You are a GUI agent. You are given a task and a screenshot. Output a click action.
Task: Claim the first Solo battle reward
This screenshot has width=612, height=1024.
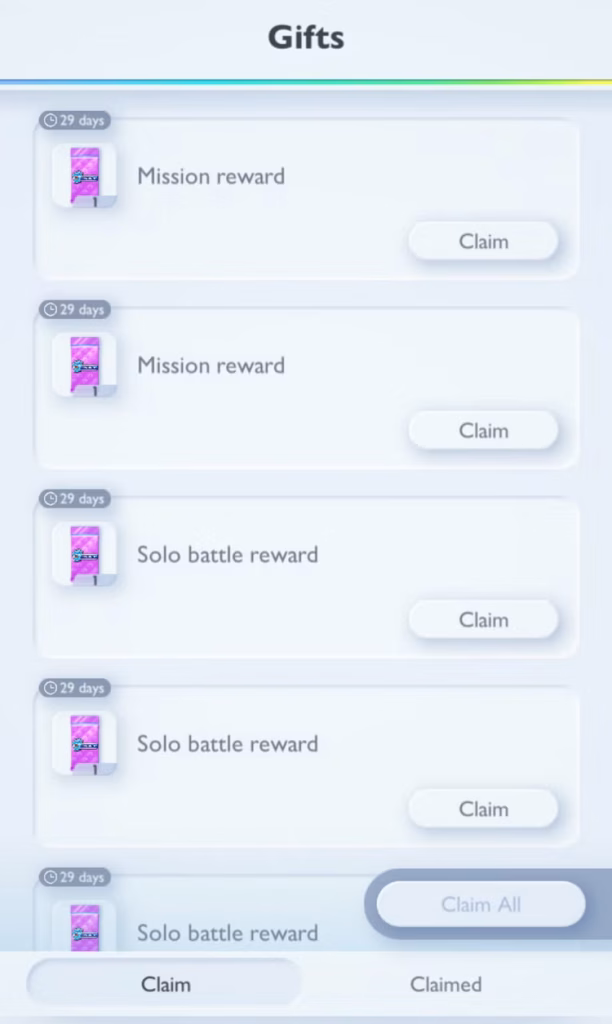(x=483, y=620)
